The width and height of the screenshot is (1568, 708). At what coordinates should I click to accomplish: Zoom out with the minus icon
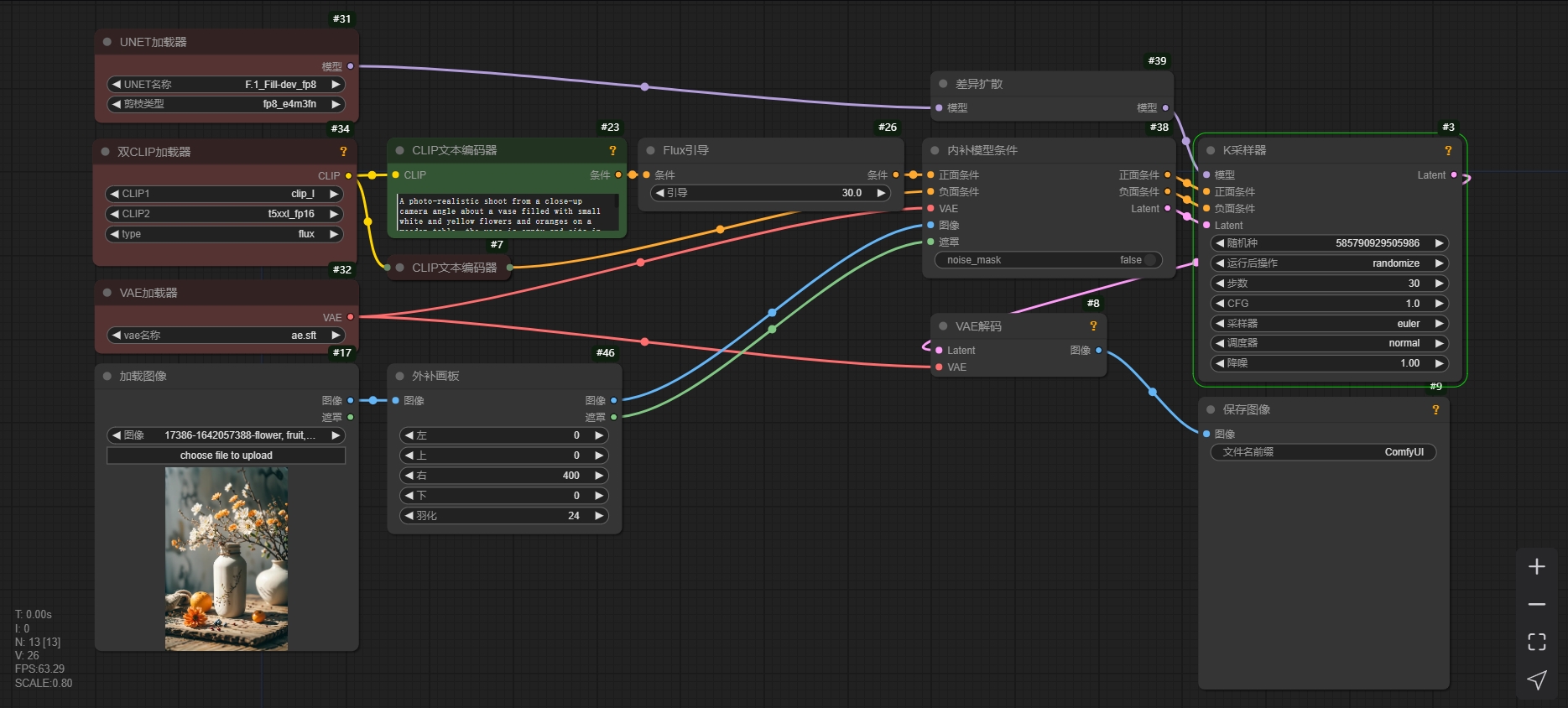[1536, 604]
